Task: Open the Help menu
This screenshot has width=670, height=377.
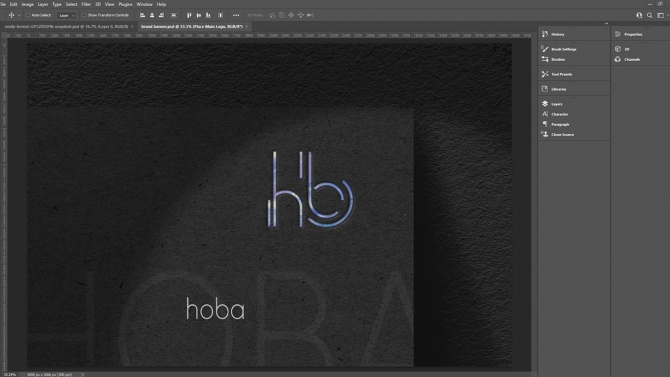Action: (161, 4)
